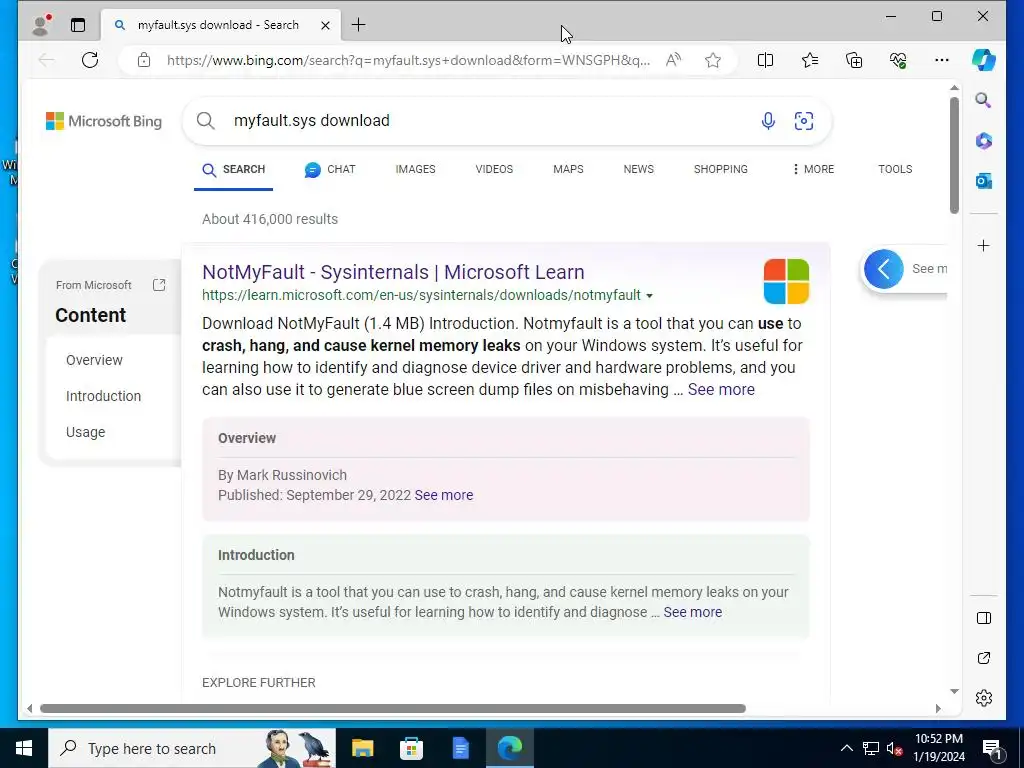Switch to the VIDEOS tab

click(x=494, y=169)
